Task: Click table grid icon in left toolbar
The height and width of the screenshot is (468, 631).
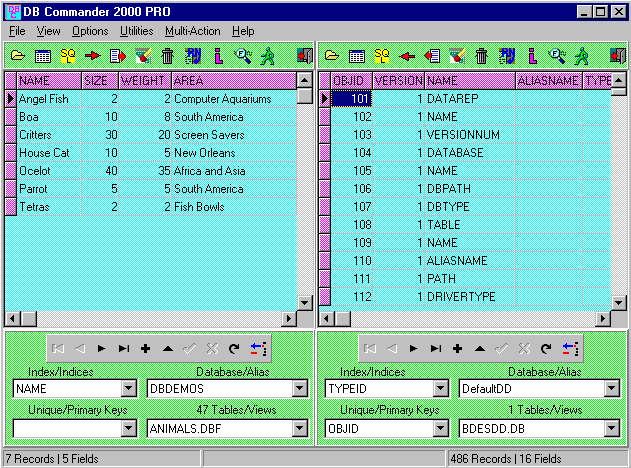Action: tap(43, 56)
